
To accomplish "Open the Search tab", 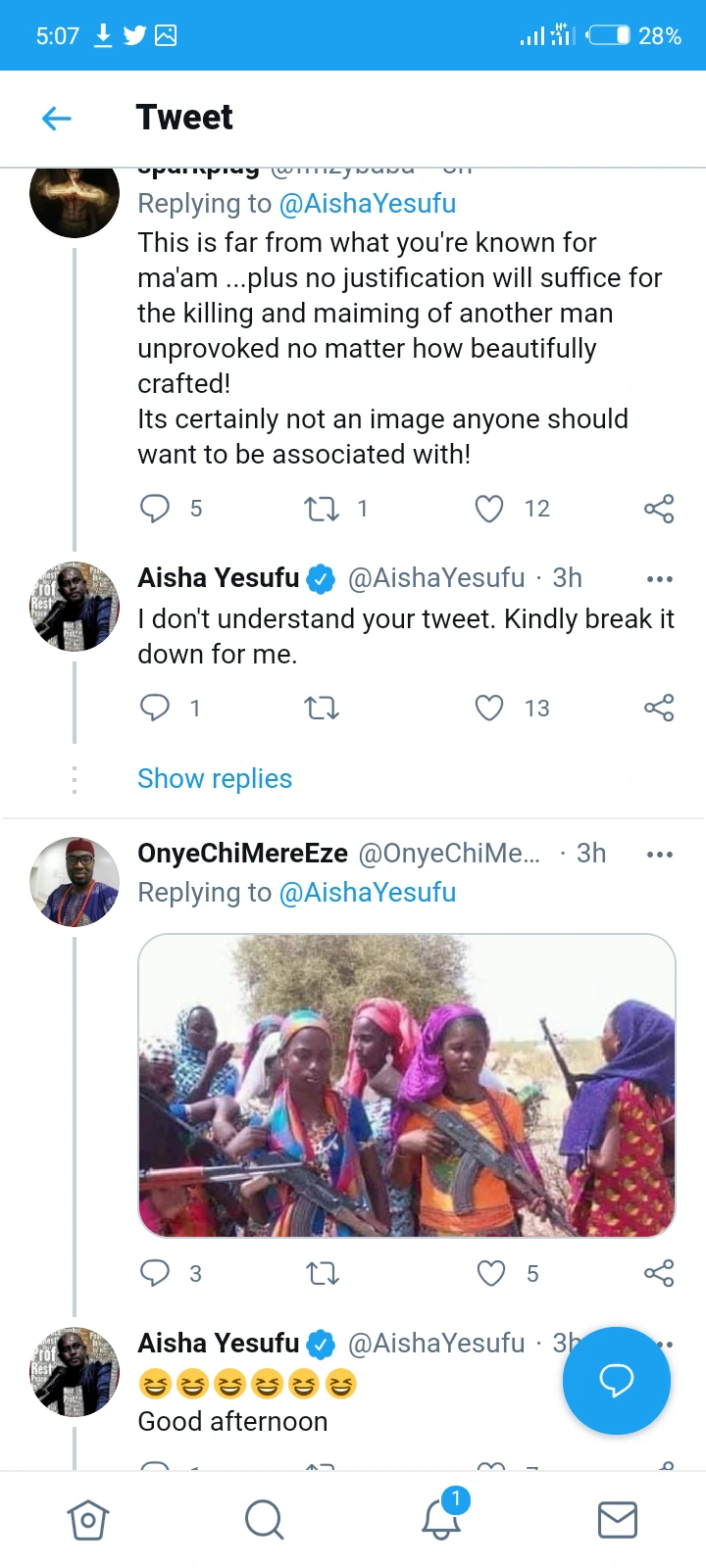I will click(264, 1520).
